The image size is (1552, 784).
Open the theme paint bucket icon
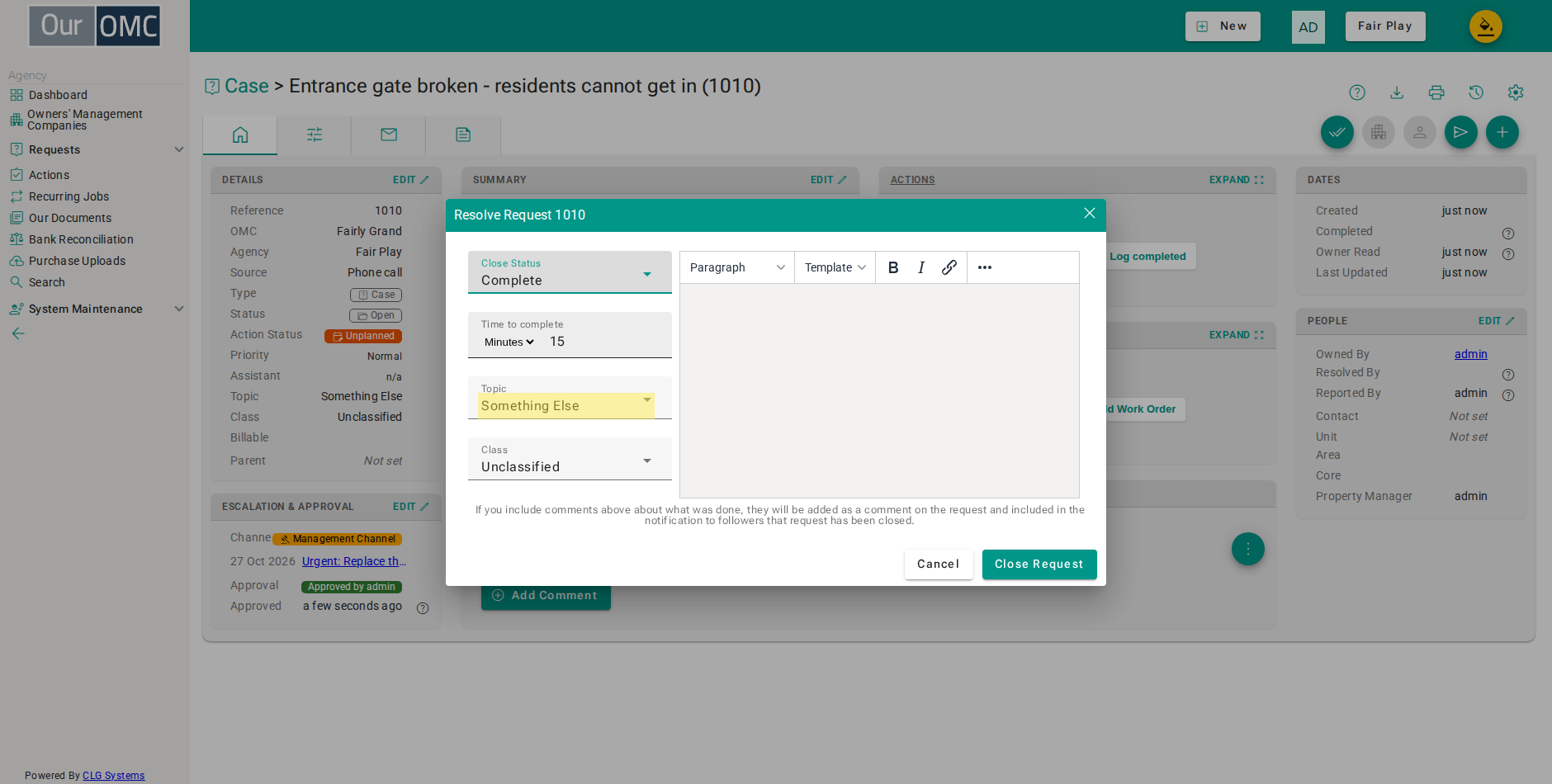click(1486, 26)
